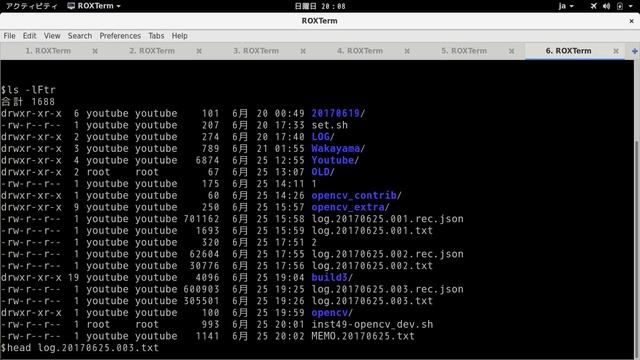Click log.20170625.001.txt file name
The height and width of the screenshot is (360, 640).
coord(372,230)
